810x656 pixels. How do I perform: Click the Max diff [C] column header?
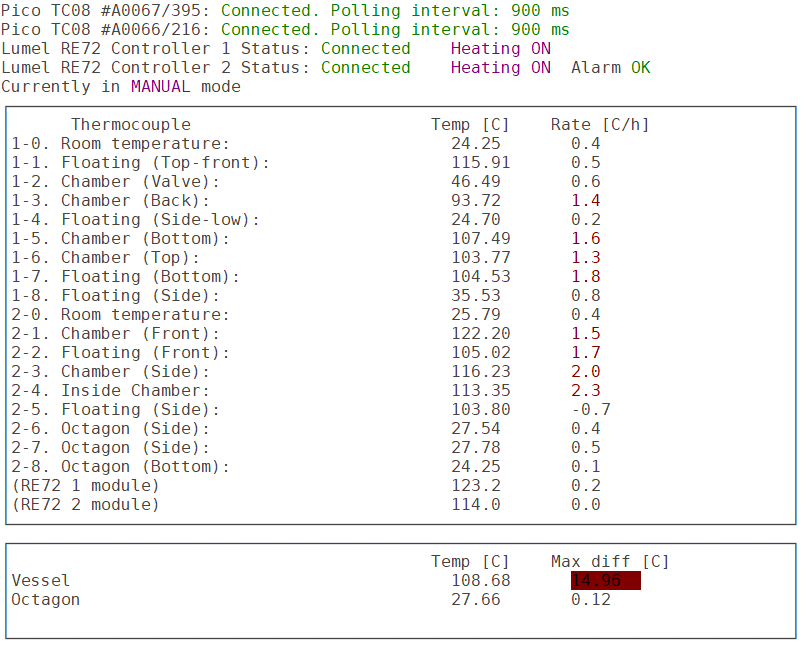coord(609,562)
